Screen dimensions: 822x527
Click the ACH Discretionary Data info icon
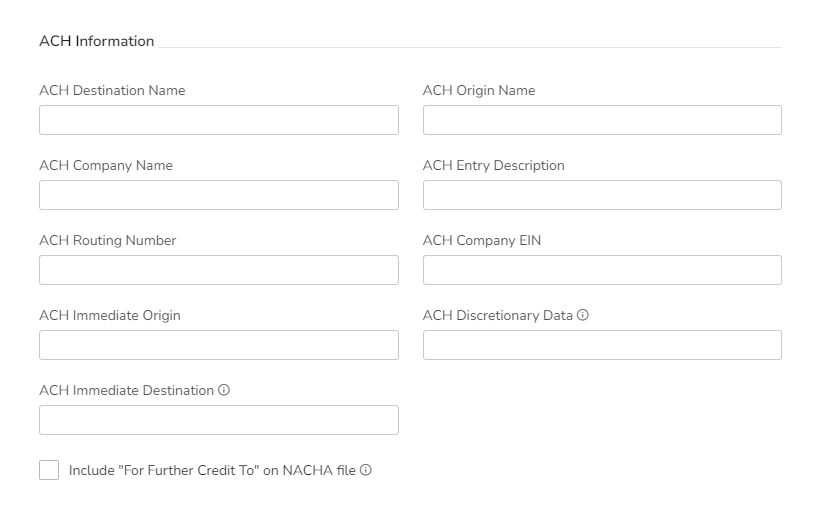point(583,315)
